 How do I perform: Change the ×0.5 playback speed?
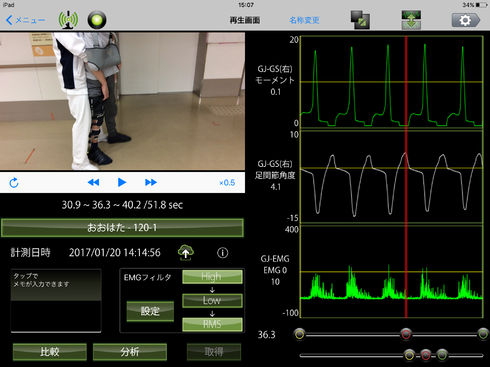pyautogui.click(x=227, y=183)
